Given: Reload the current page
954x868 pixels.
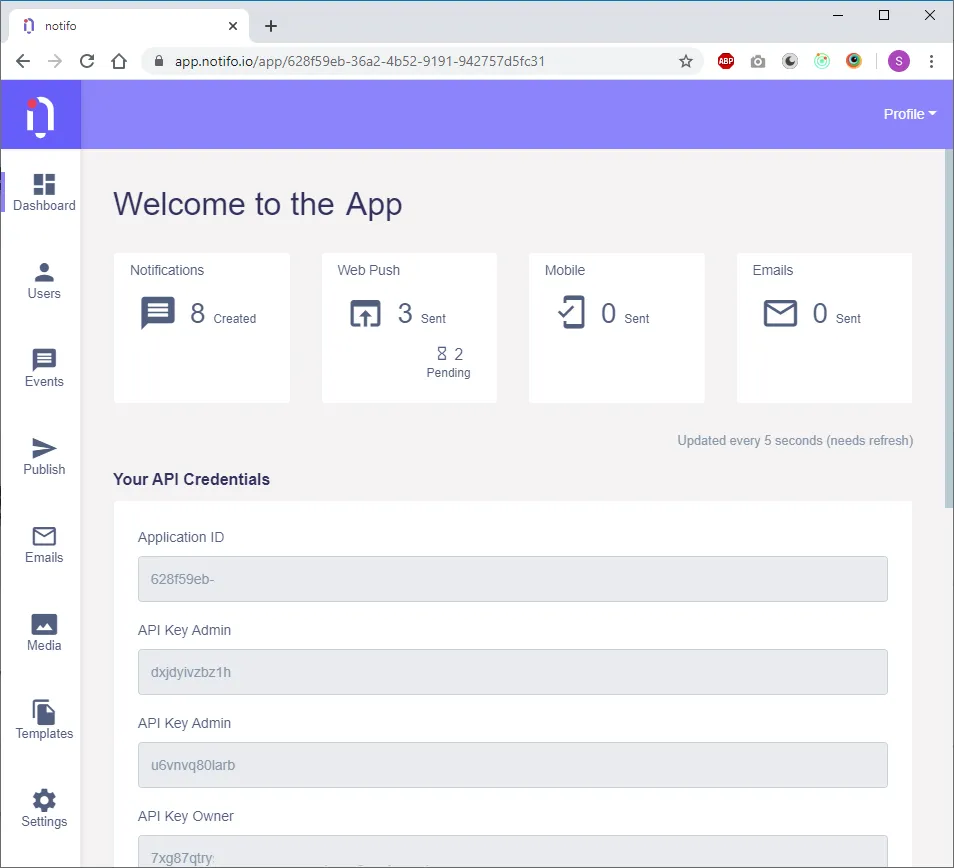Looking at the screenshot, I should (x=87, y=61).
